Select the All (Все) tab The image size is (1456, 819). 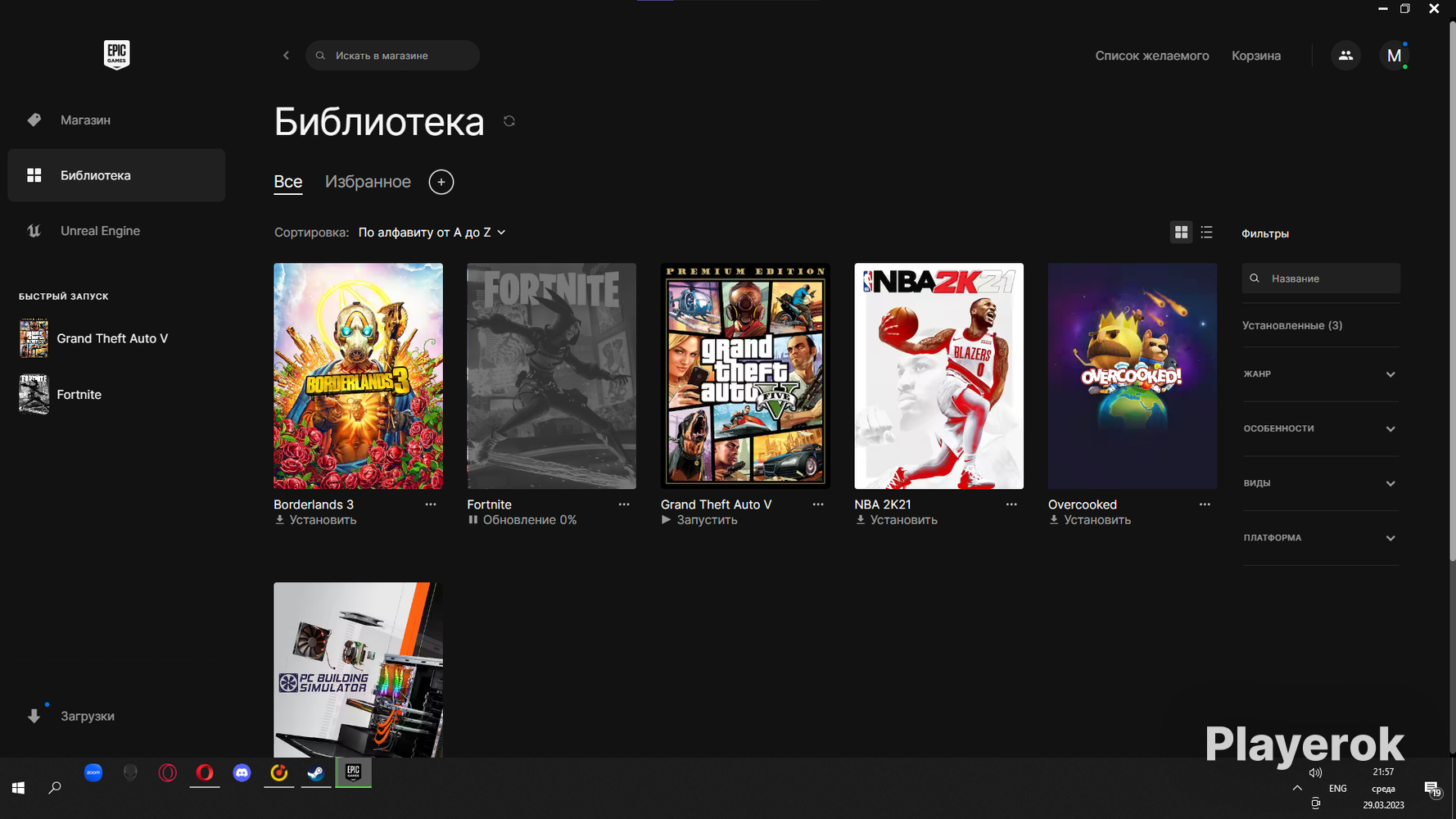[x=288, y=182]
